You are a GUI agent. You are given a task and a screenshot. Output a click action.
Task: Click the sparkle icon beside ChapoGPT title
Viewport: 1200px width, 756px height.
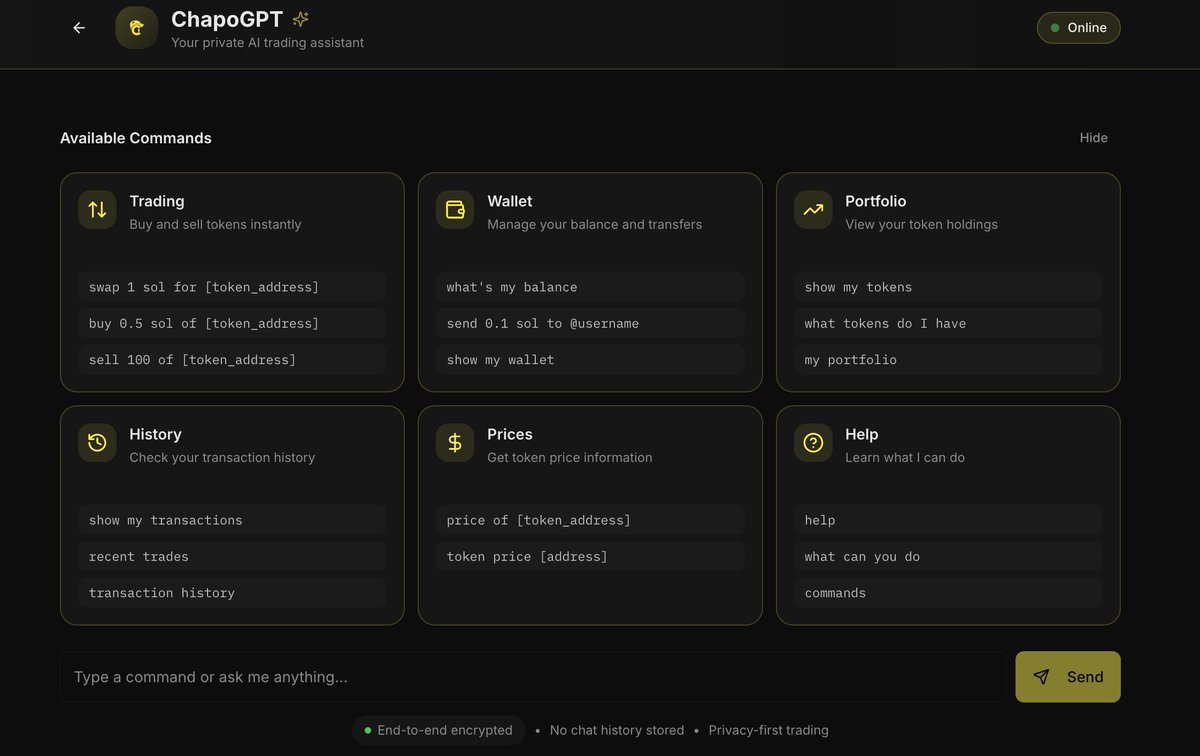pyautogui.click(x=300, y=19)
